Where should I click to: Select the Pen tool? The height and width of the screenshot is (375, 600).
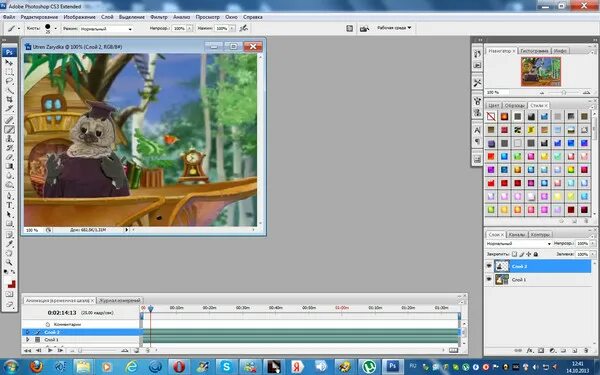[9, 196]
